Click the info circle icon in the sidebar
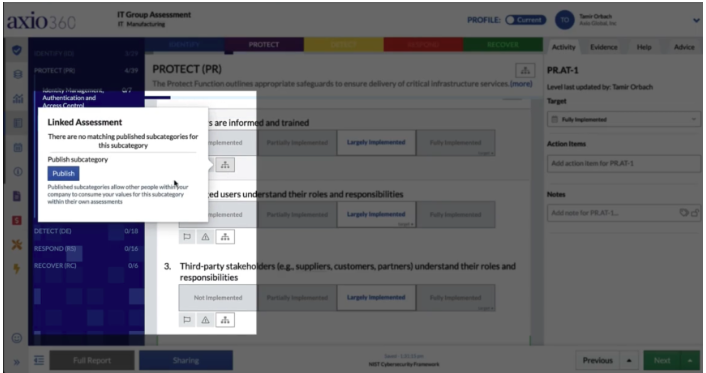706x373 pixels. [18, 172]
